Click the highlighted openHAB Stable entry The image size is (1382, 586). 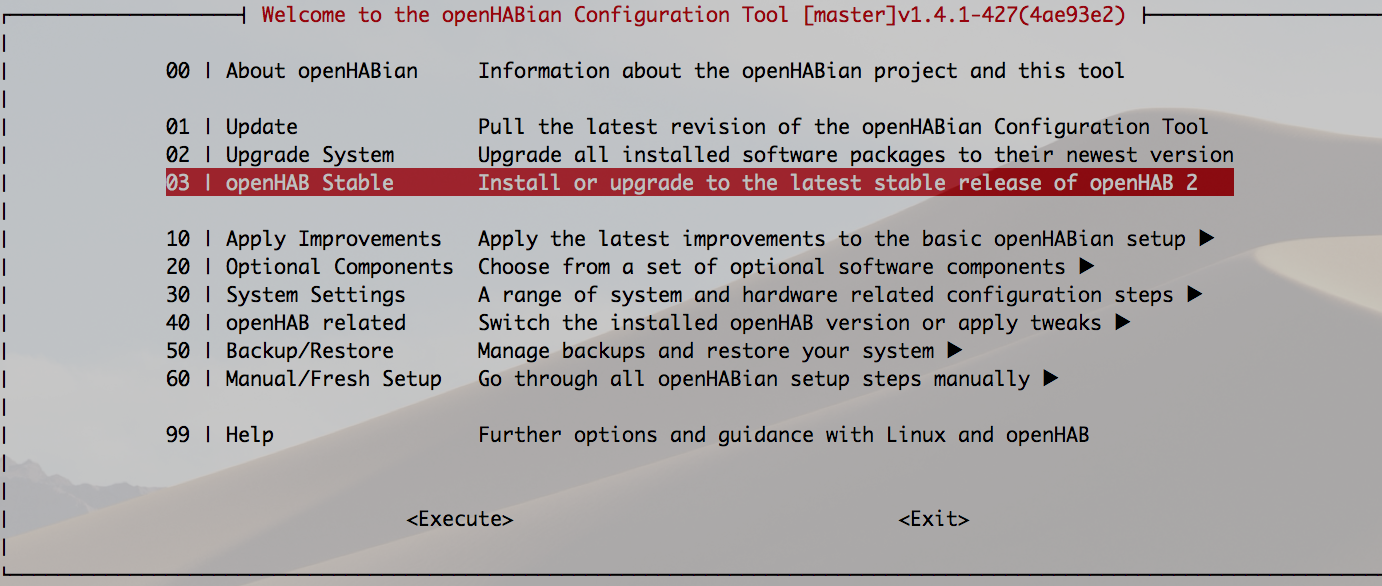coord(309,183)
